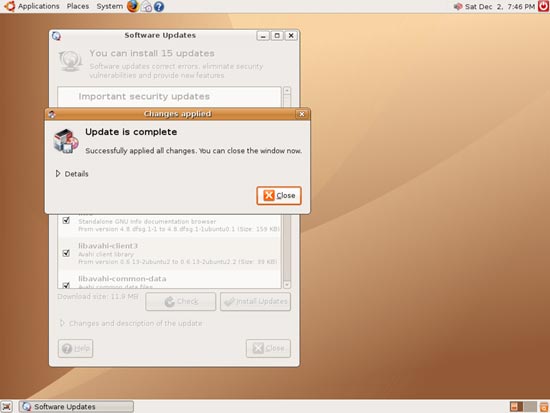Click the Show Desktop icon in bottom panel
The image size is (550, 413).
tap(6, 406)
